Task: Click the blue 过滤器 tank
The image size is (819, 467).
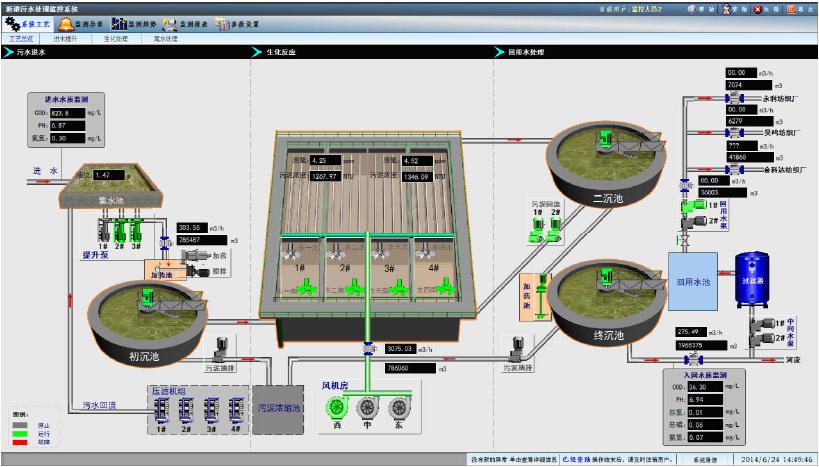Action: [751, 279]
